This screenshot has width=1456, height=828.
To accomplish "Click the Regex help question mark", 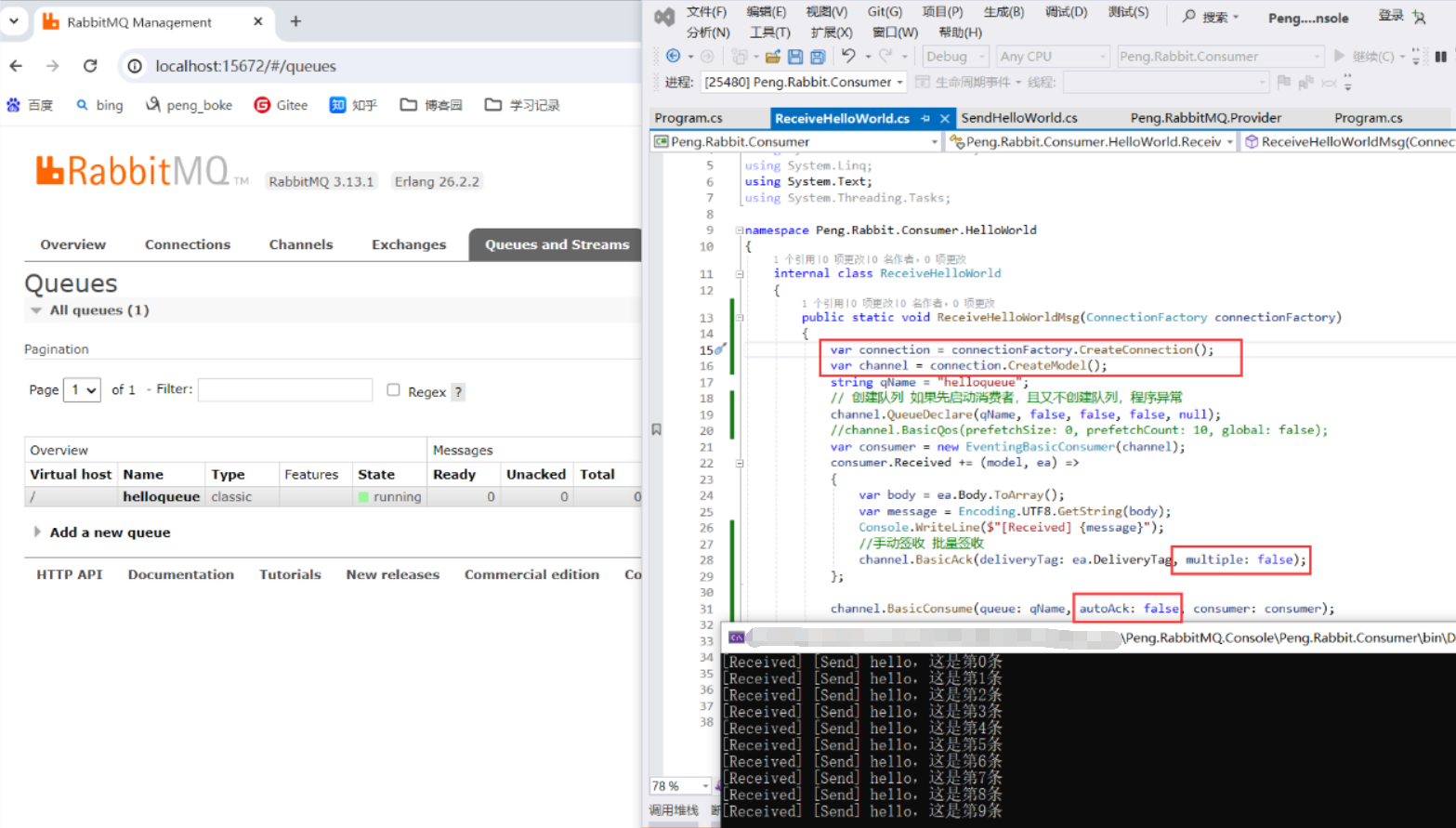I will pyautogui.click(x=458, y=392).
